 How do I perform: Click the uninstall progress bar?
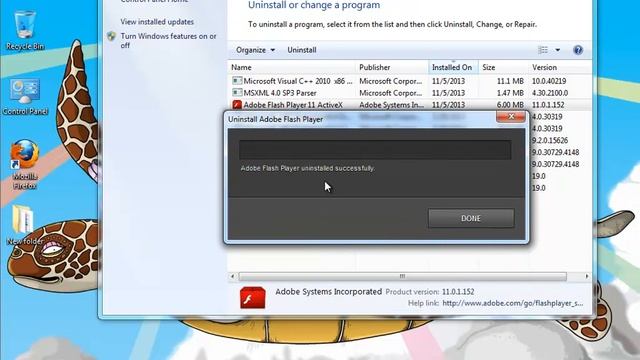pos(375,150)
